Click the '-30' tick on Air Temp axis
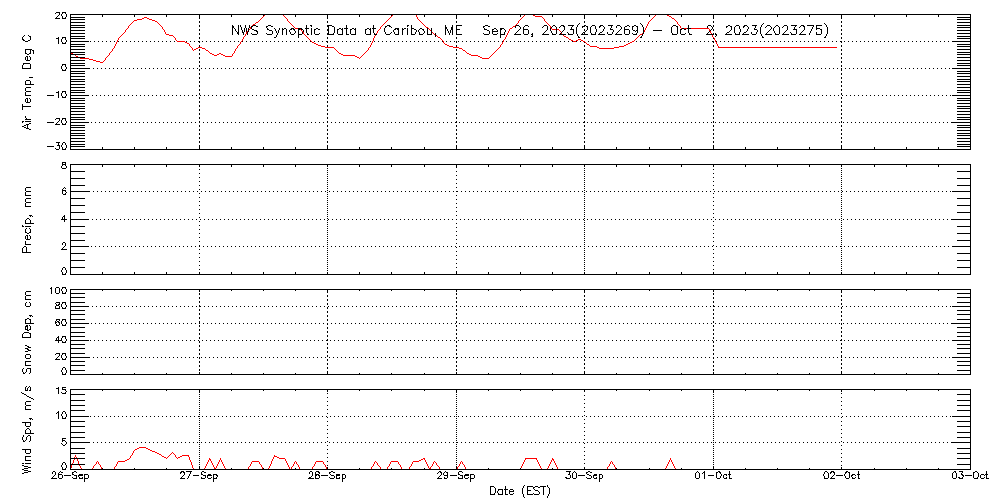Viewport: 1000px width, 500px height. click(x=55, y=146)
